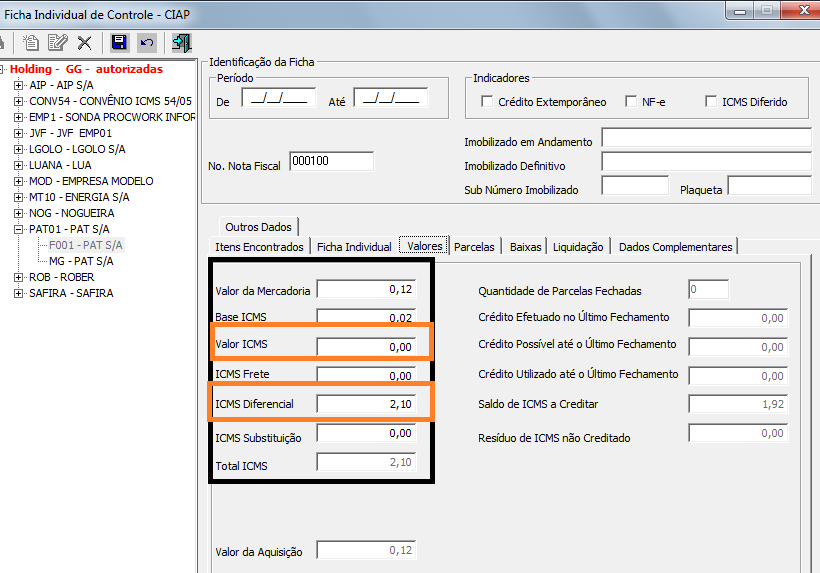Click the ICMS Diferencial value field
The image size is (820, 573).
tap(366, 405)
